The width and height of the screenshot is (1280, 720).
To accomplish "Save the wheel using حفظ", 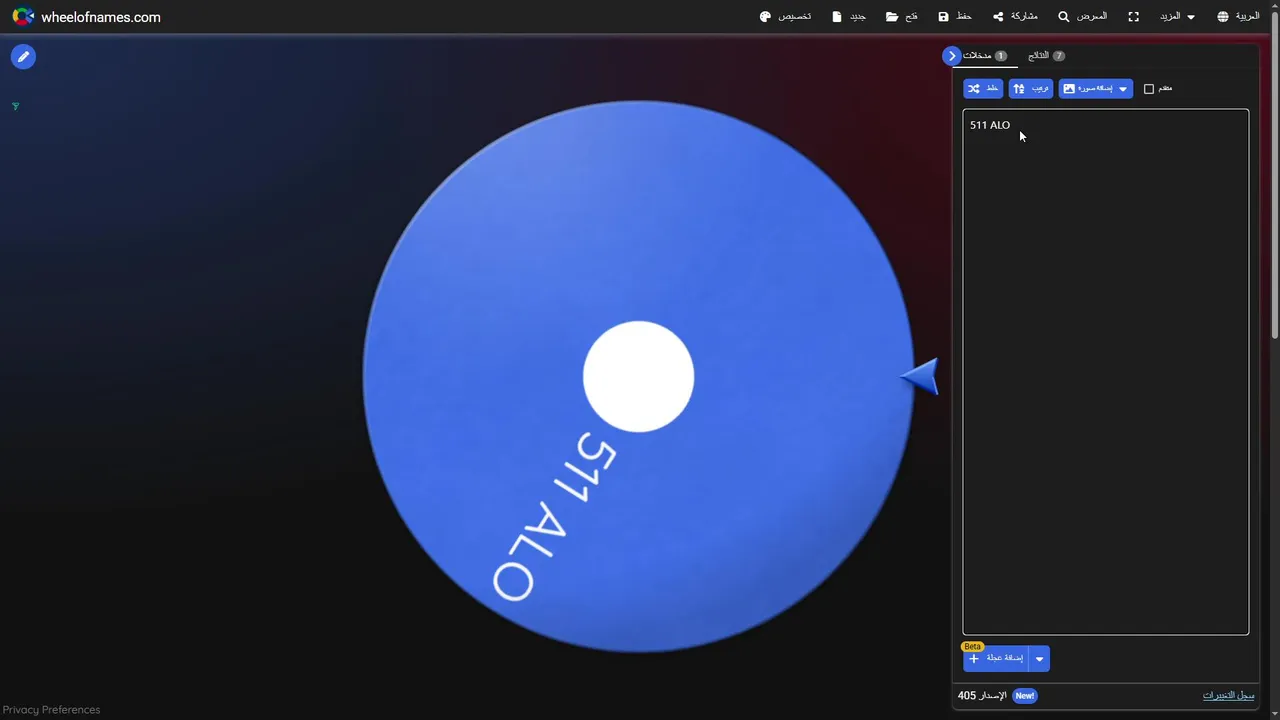I will click(x=954, y=17).
